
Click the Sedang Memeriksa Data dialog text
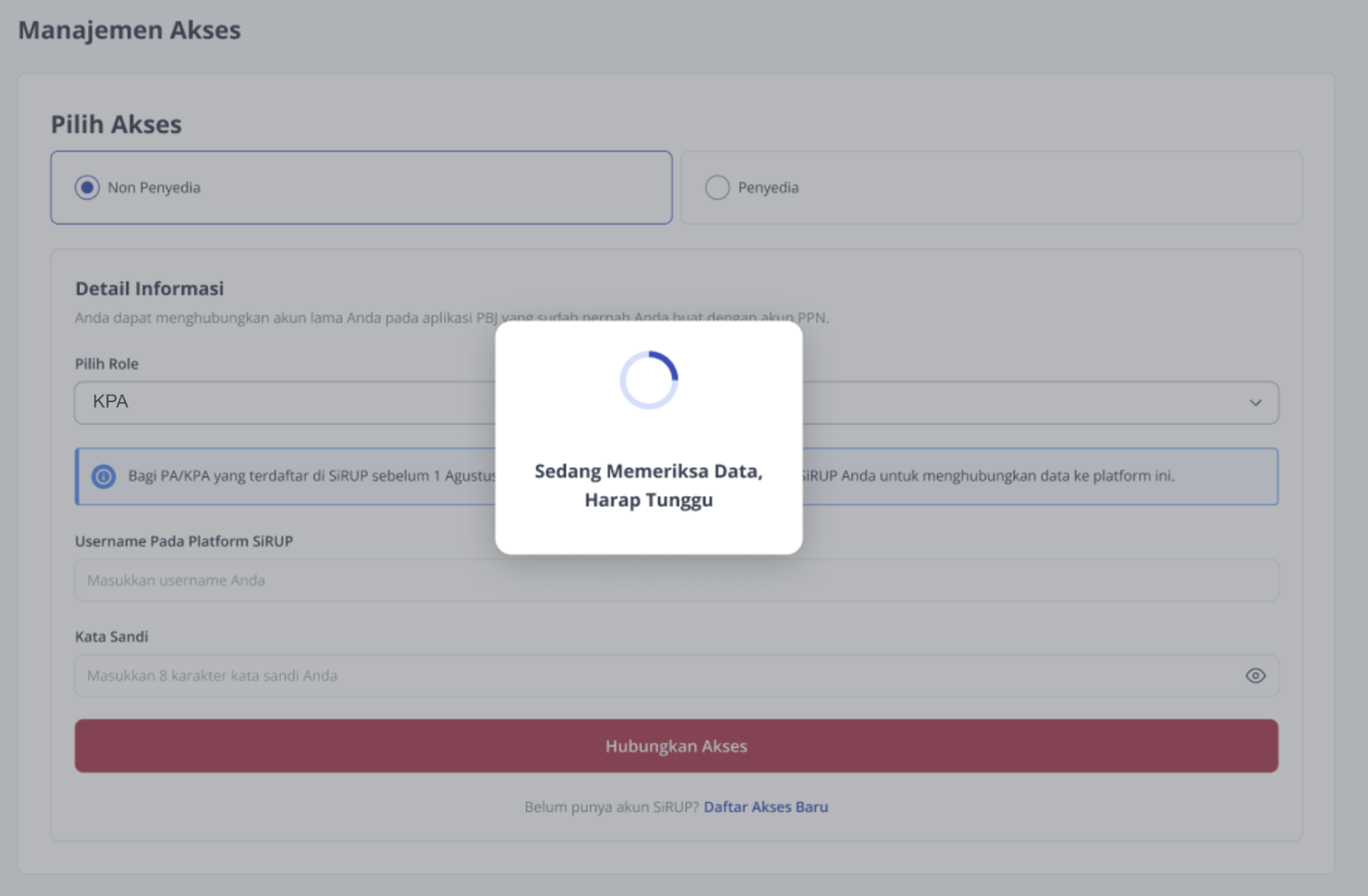[649, 485]
